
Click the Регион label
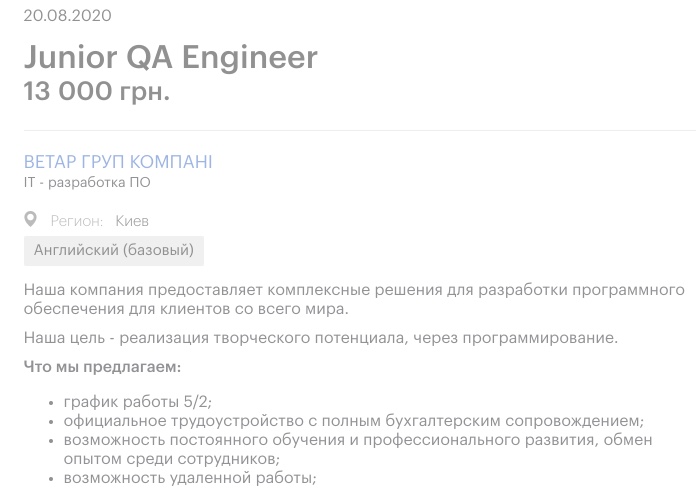tap(77, 221)
